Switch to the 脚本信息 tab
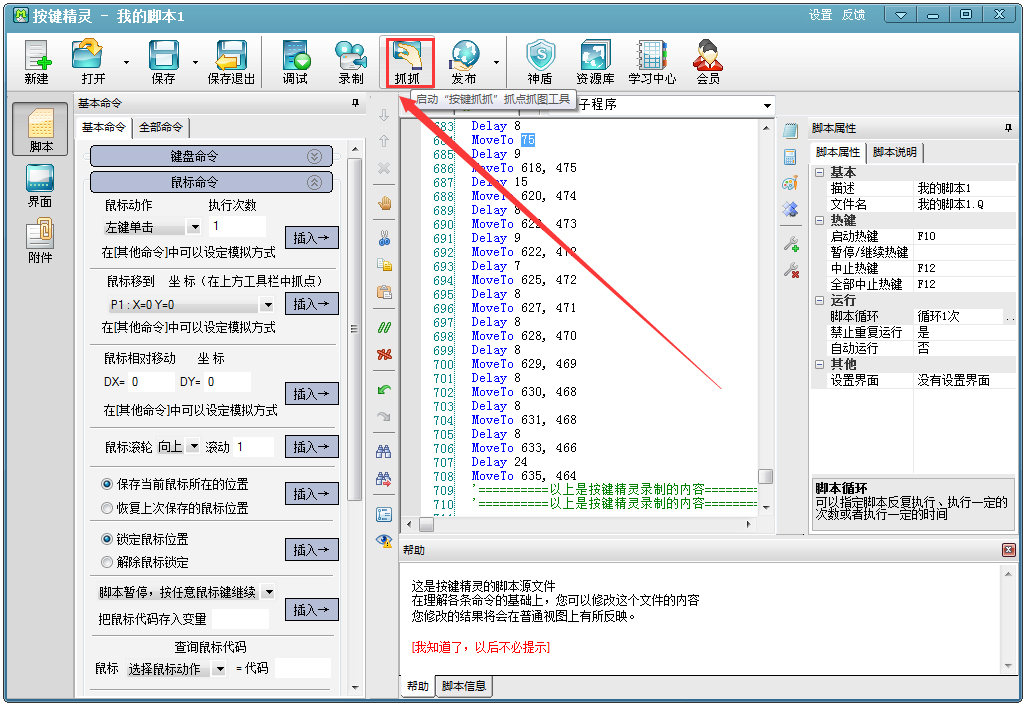The image size is (1026, 705). [x=464, y=686]
